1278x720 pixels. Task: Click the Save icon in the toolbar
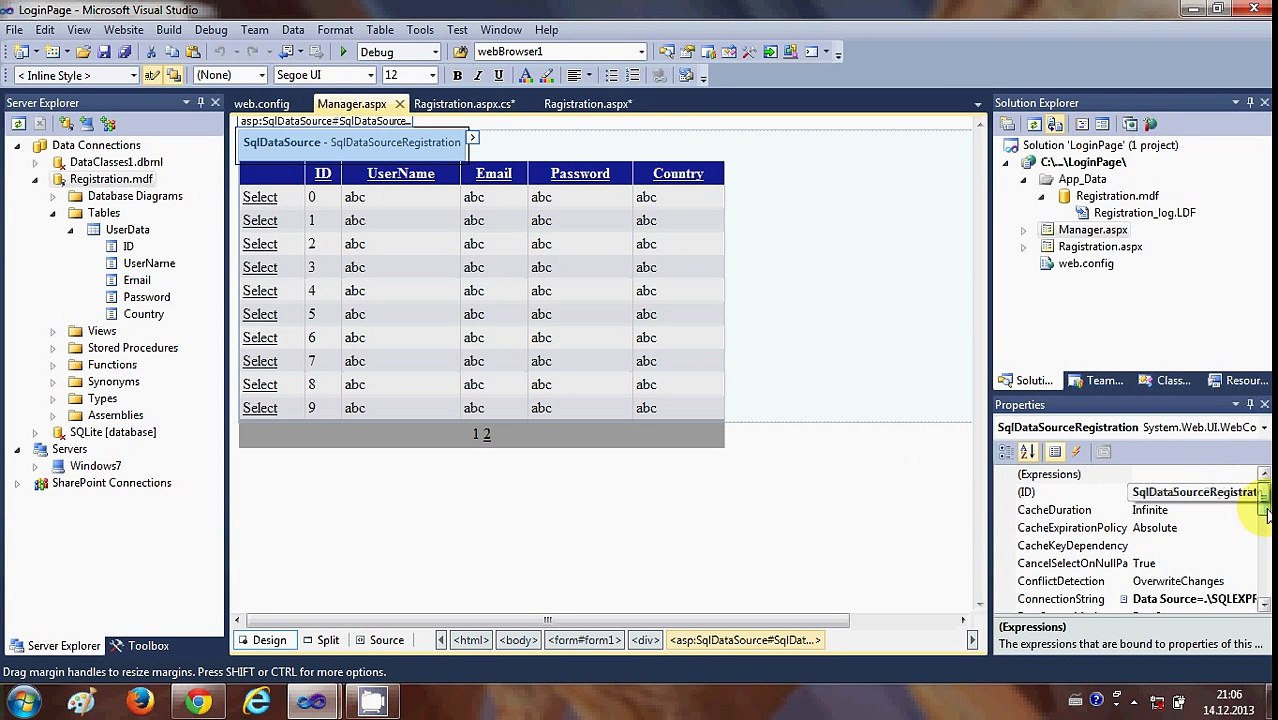[x=104, y=52]
